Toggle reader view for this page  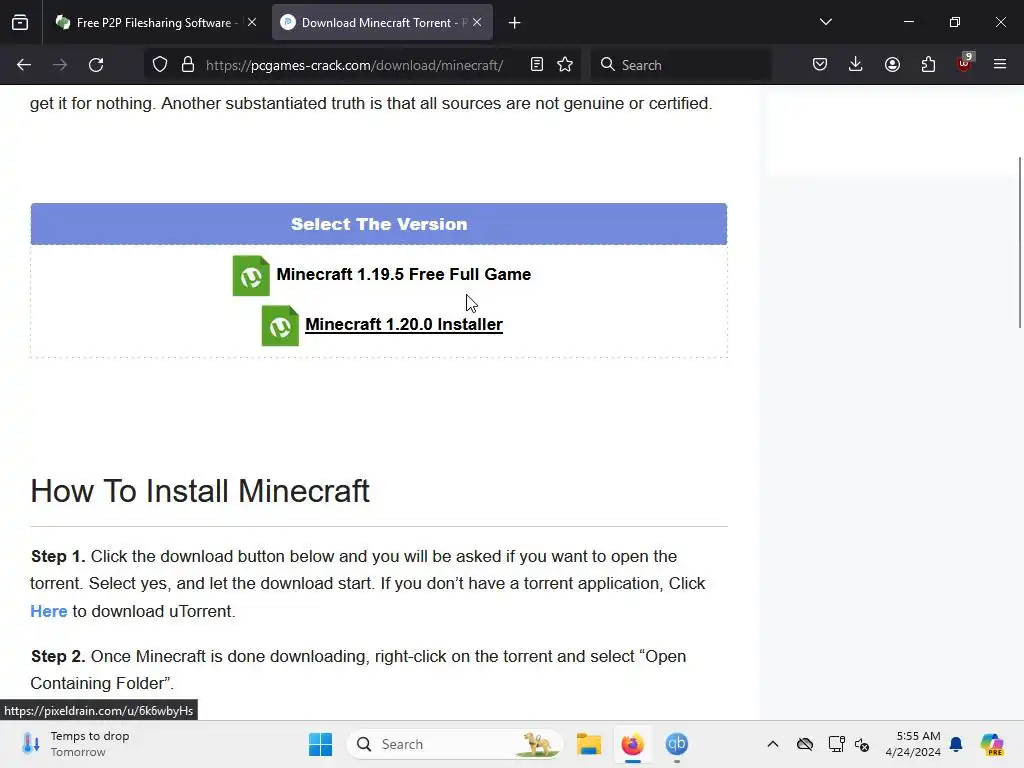(537, 65)
